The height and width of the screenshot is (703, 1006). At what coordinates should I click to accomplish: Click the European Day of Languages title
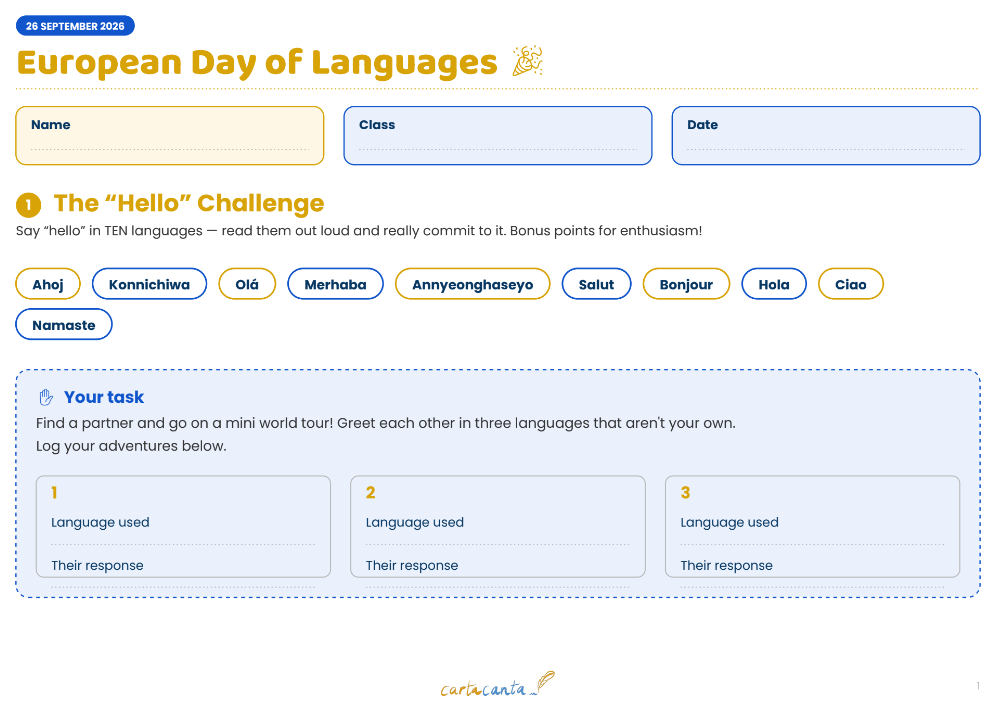[257, 63]
